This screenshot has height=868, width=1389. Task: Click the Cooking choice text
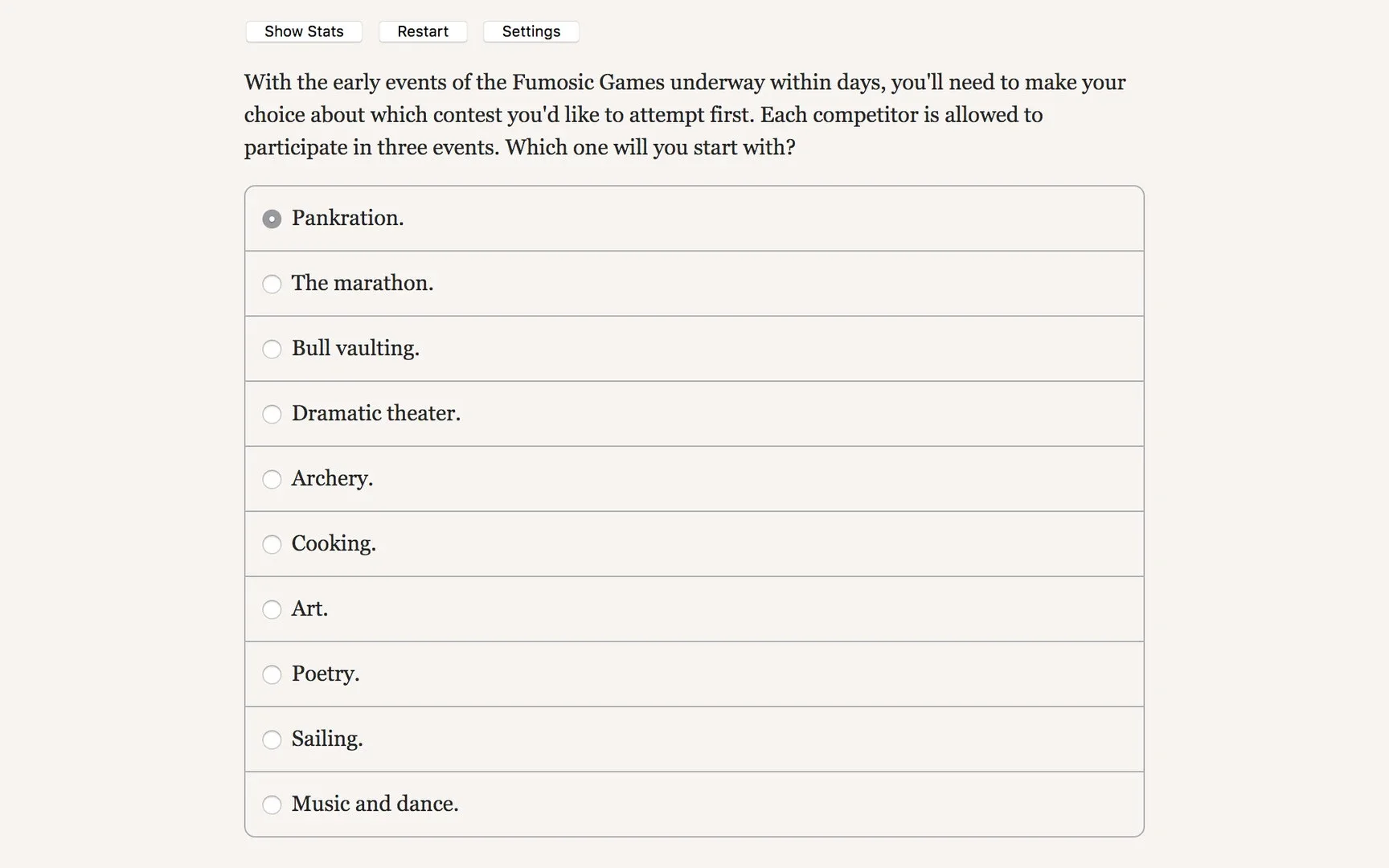(x=334, y=543)
